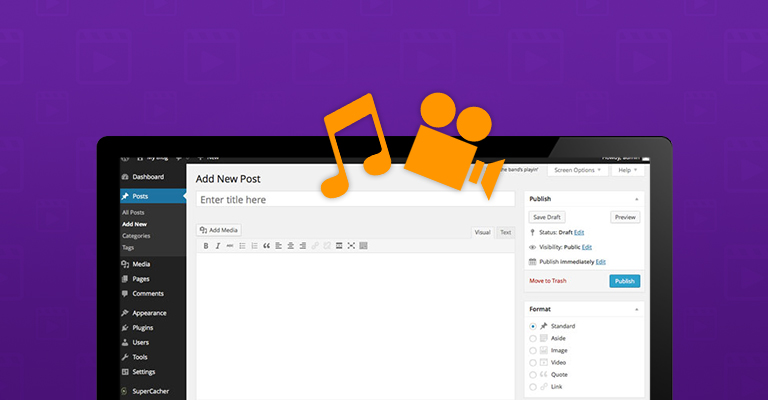Toggle the extra toolbar row icon
The height and width of the screenshot is (400, 768).
[363, 246]
